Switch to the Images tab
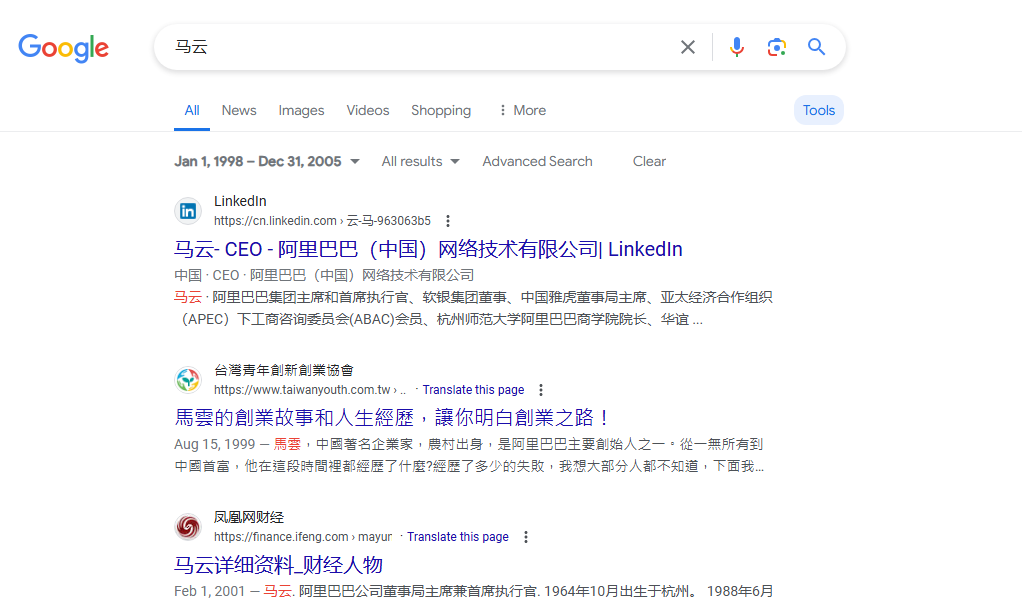The image size is (1022, 600). [301, 111]
